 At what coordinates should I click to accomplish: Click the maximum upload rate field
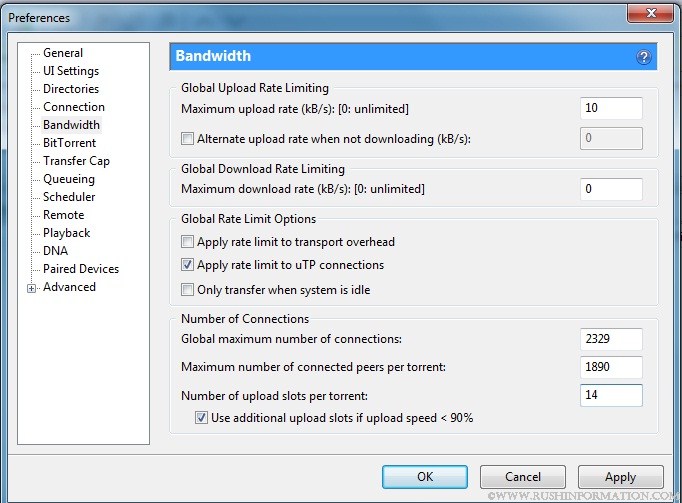coord(610,108)
